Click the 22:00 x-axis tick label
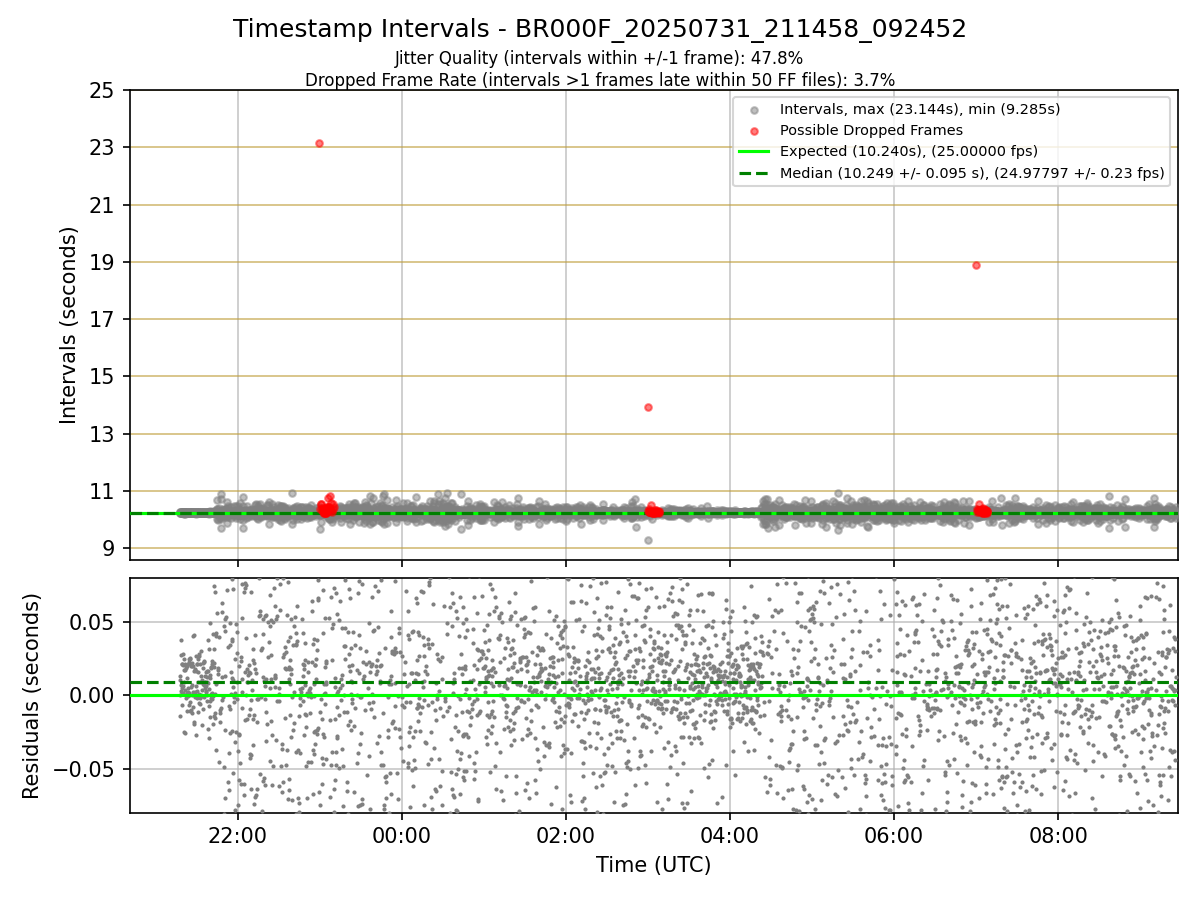The image size is (1200, 900). coord(237,835)
